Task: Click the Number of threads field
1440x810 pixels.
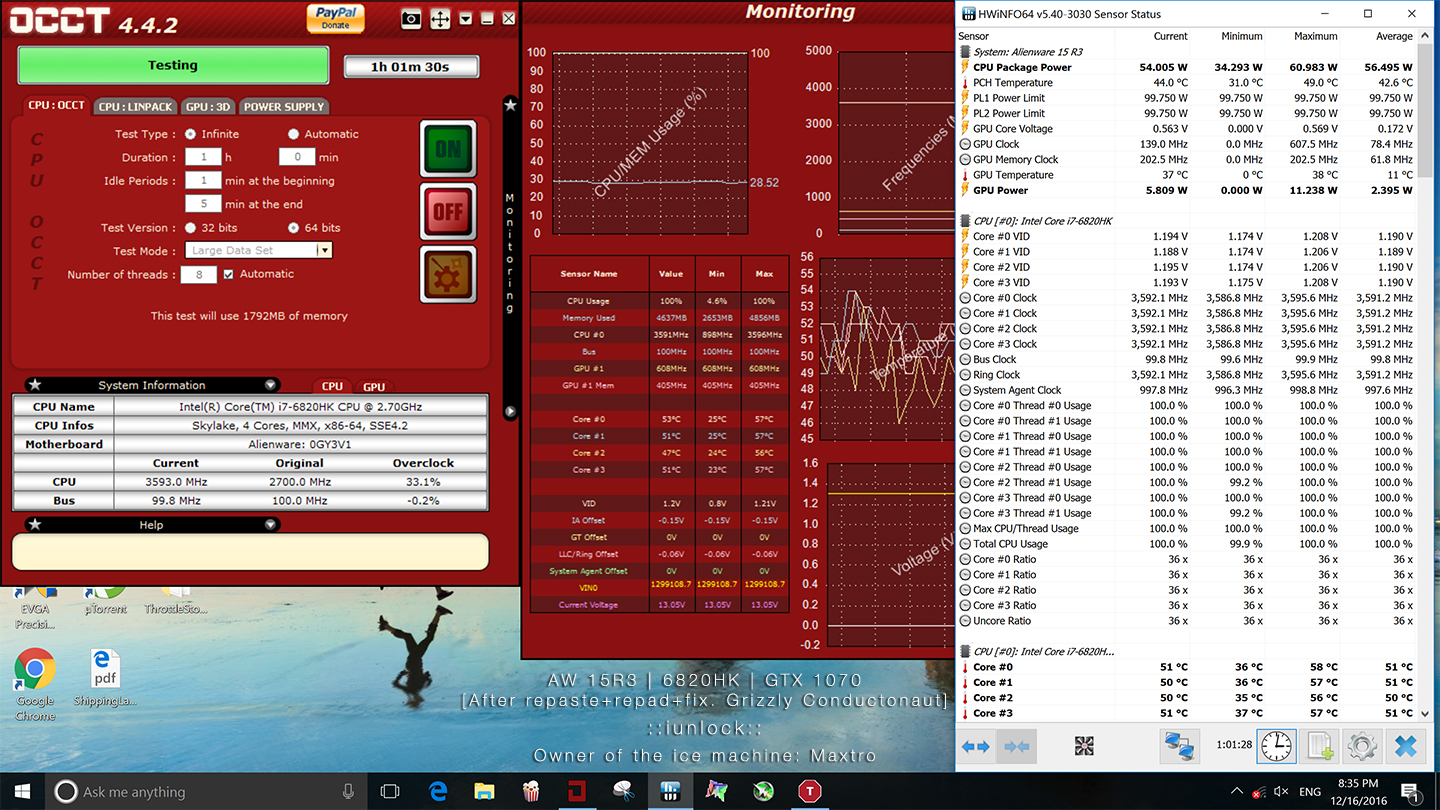Action: click(199, 275)
